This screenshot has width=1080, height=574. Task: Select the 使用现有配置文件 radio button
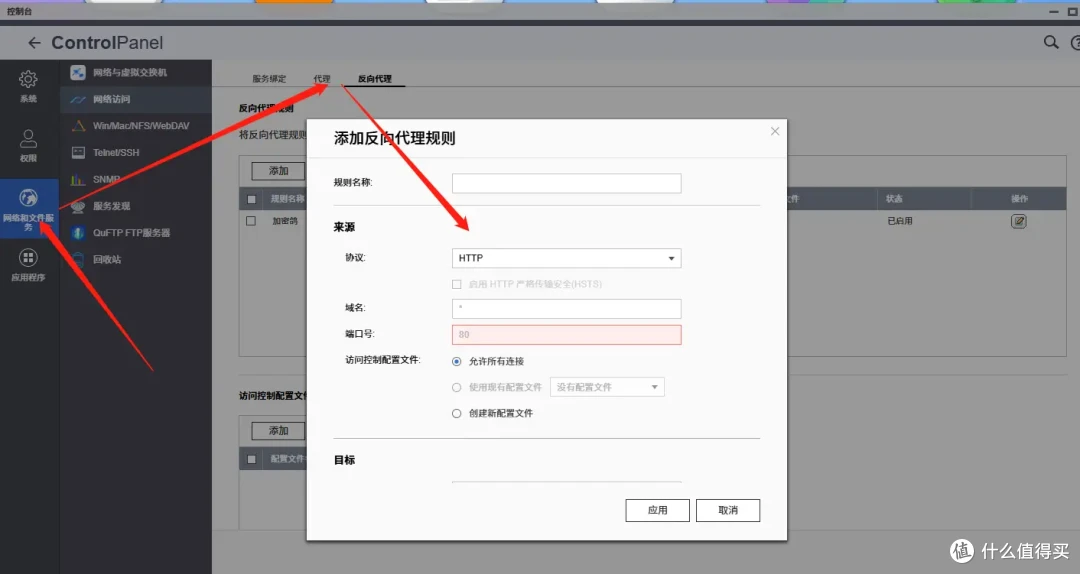tap(457, 387)
